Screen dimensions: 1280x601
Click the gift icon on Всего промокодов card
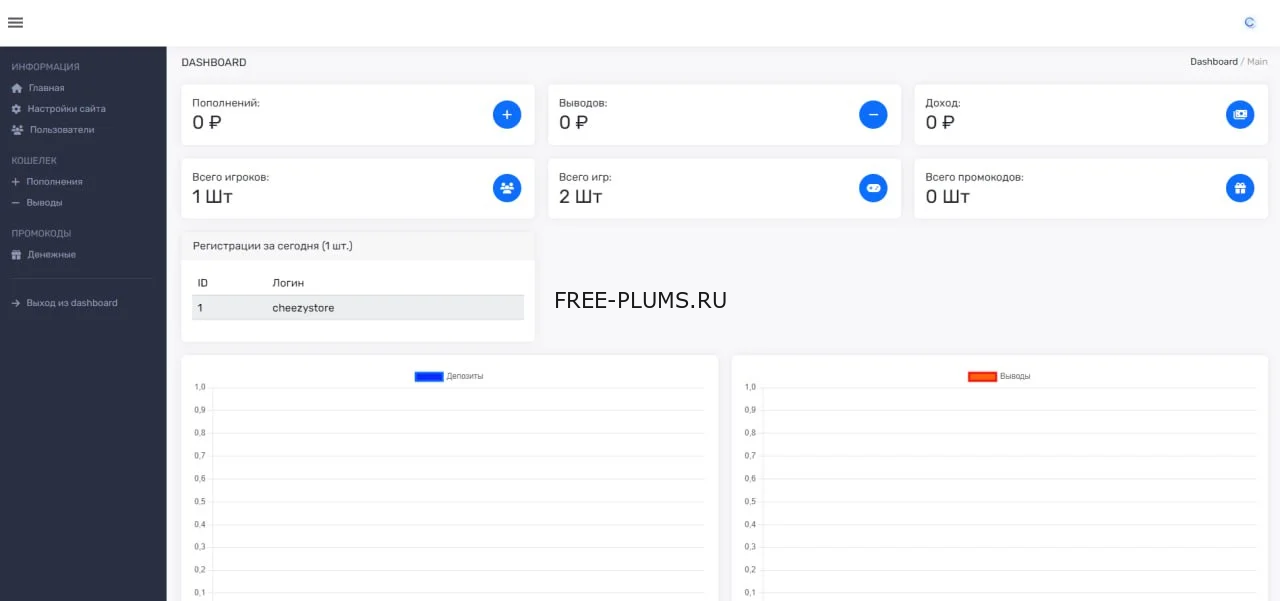(x=1240, y=188)
